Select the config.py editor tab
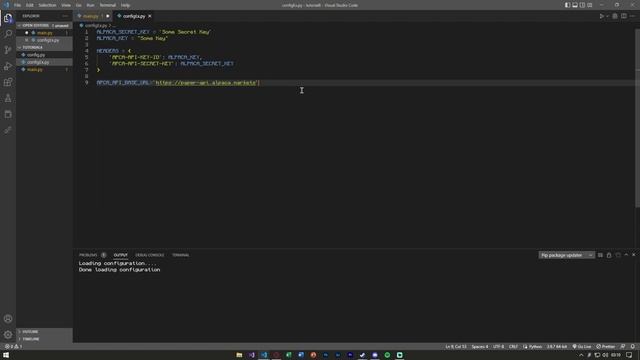 pos(134,16)
